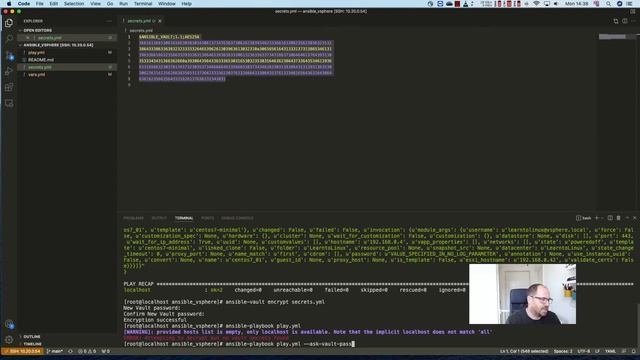Open the Accounts icon in the activity bar

click(9, 324)
